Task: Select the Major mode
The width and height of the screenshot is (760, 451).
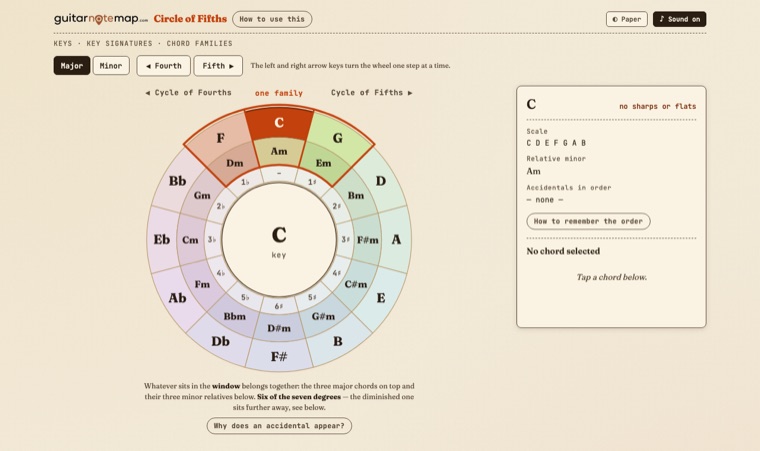Action: [72, 65]
